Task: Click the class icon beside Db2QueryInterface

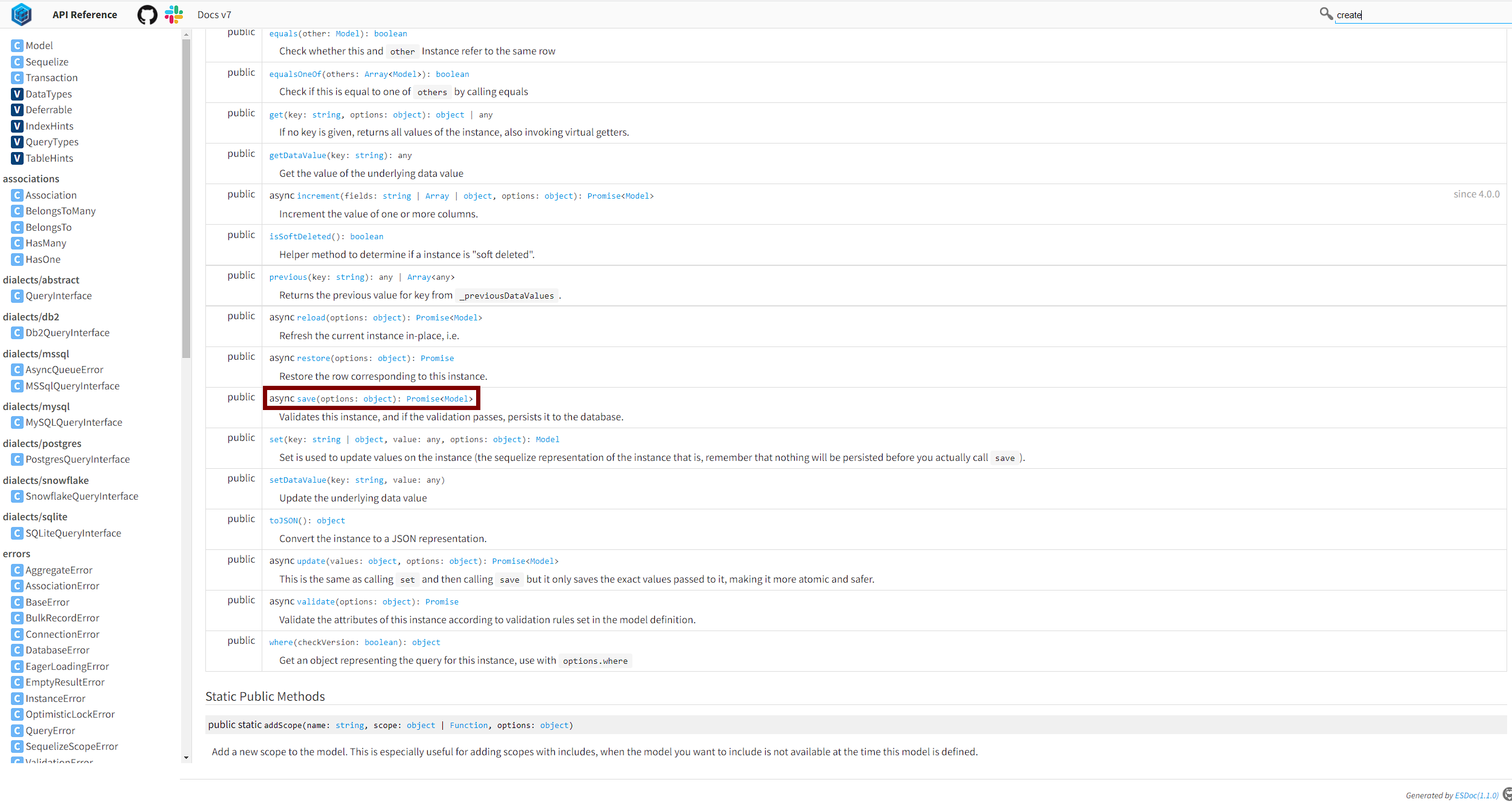Action: [18, 333]
